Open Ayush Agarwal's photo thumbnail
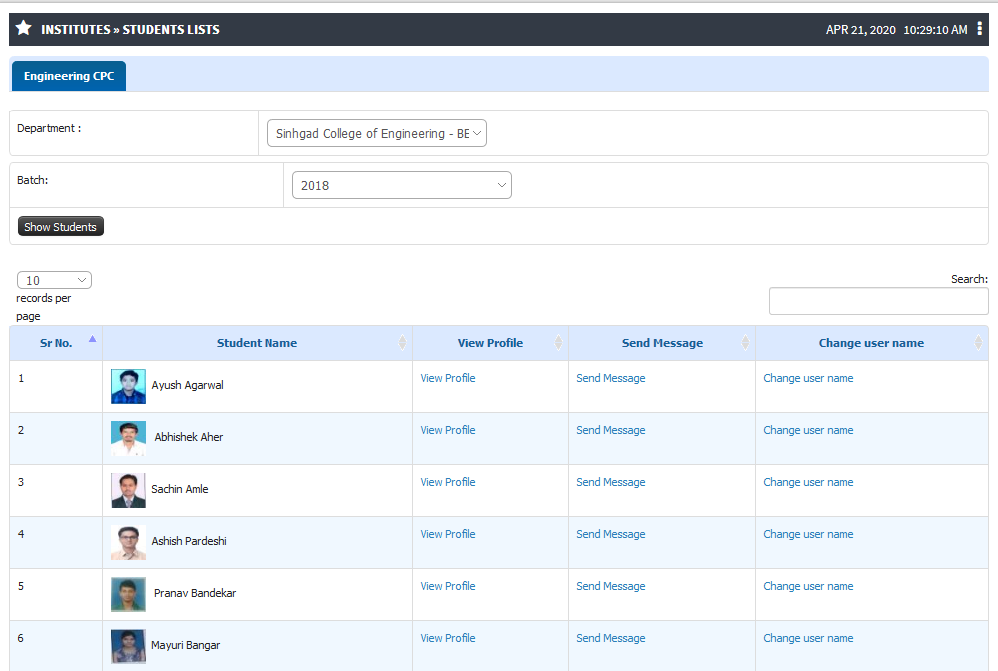Screen dimensions: 998x671 click(x=129, y=386)
